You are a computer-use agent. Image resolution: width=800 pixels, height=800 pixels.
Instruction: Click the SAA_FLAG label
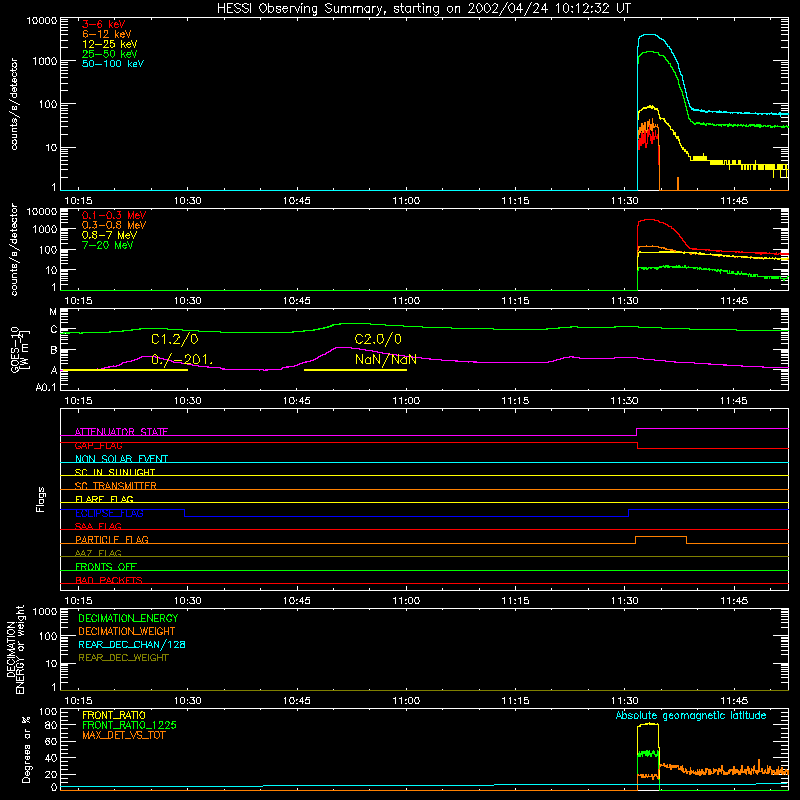98,527
